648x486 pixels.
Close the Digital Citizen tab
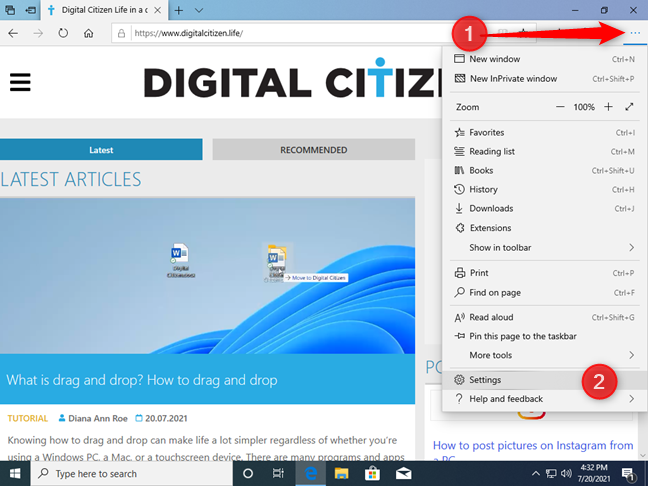(x=157, y=10)
